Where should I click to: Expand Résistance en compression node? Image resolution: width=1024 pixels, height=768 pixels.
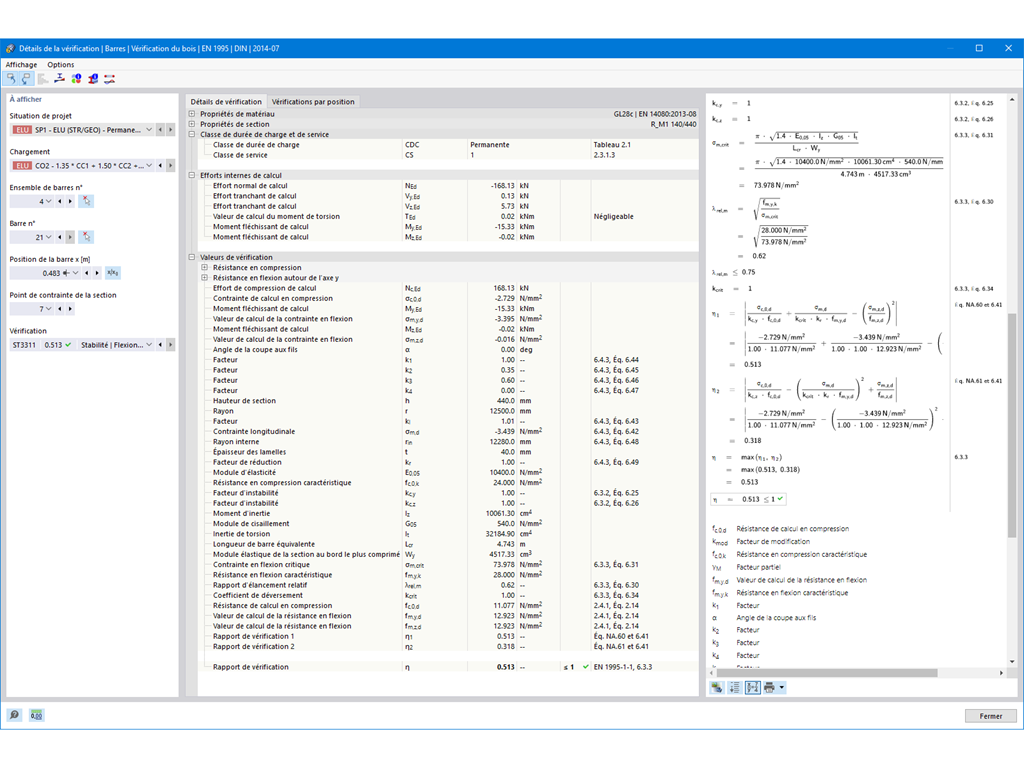tap(204, 268)
